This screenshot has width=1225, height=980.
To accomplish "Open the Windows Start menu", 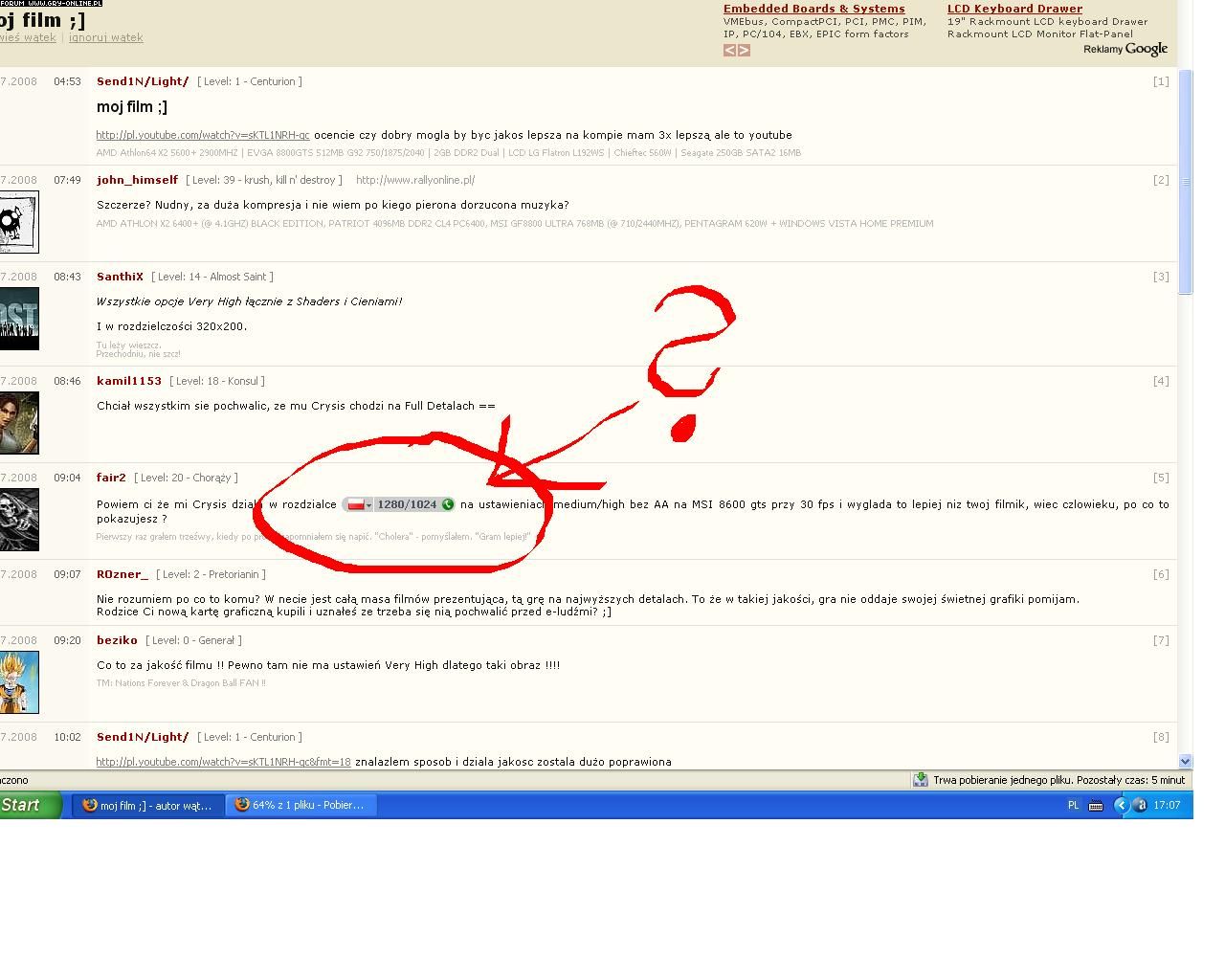I will tap(29, 806).
